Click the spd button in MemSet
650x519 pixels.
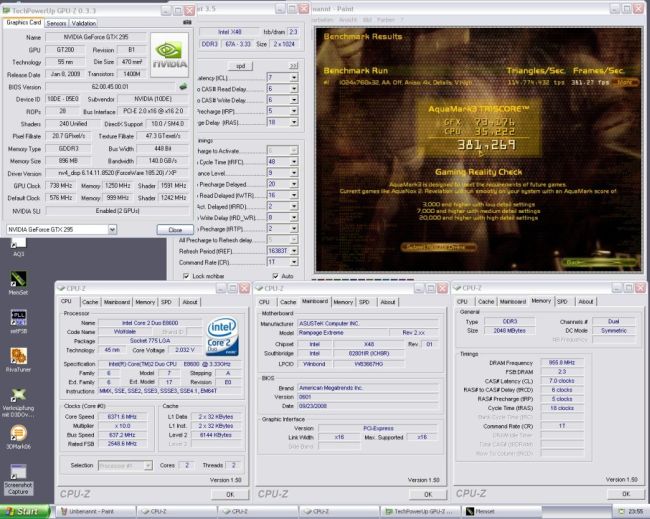click(x=240, y=66)
